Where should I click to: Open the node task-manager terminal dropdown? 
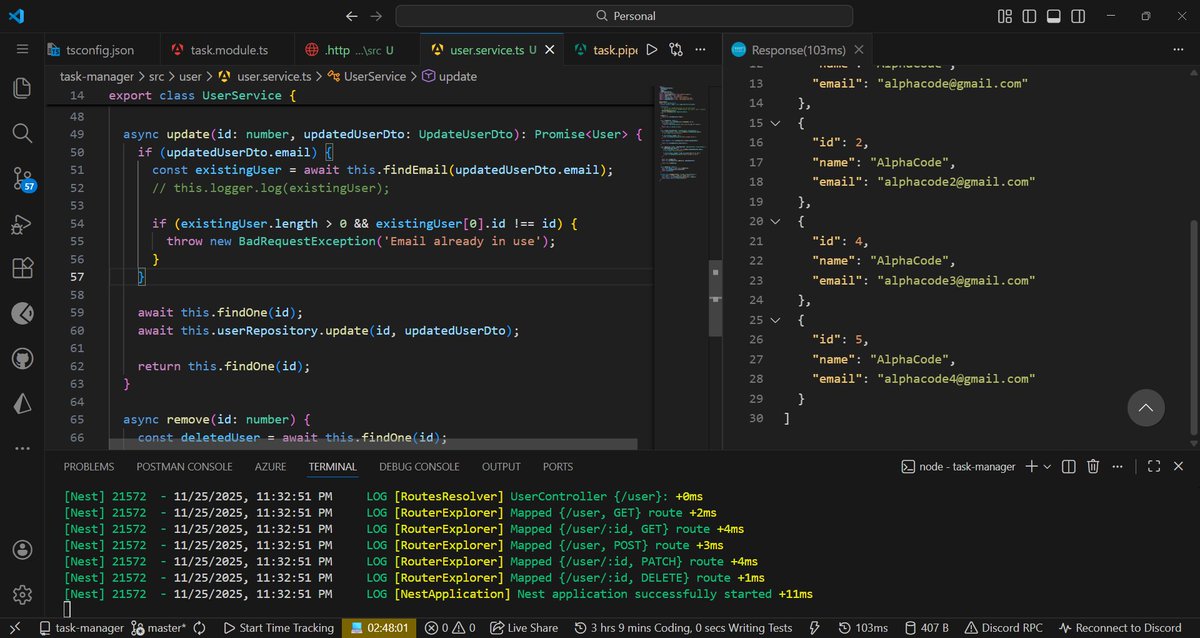[x=1045, y=466]
